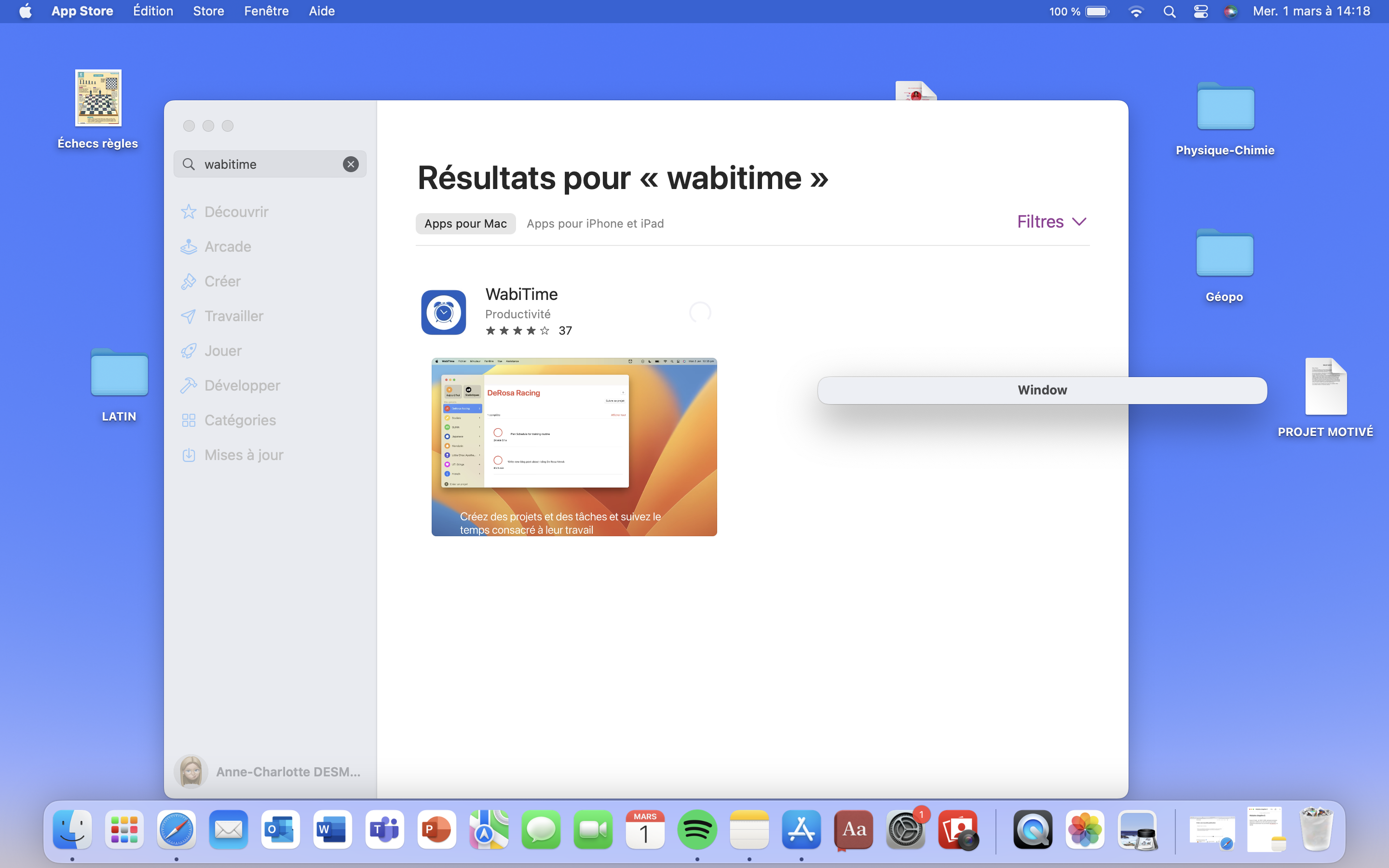Open the WabiTime screenshot preview
This screenshot has width=1389, height=868.
[x=574, y=447]
